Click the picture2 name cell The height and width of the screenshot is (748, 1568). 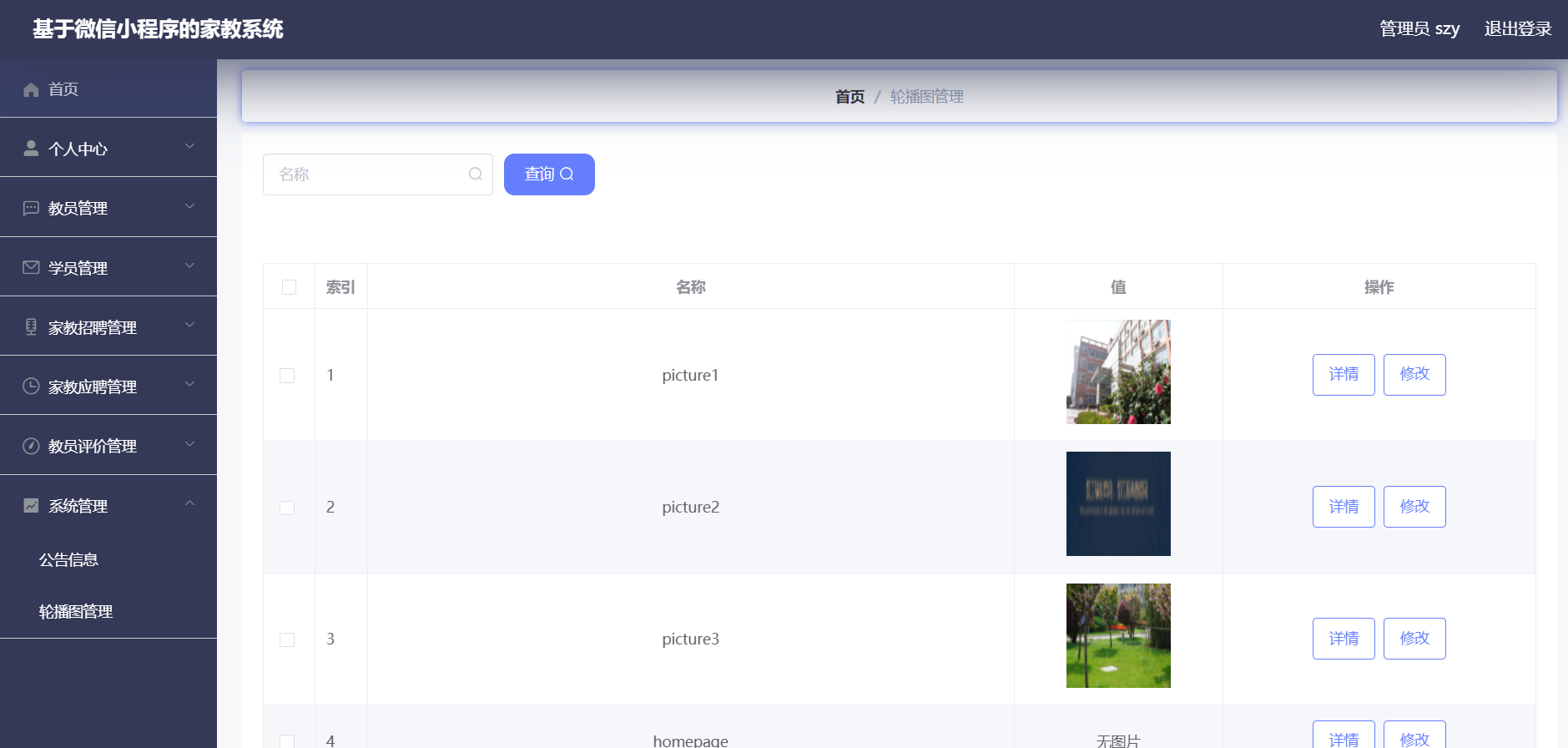[690, 508]
